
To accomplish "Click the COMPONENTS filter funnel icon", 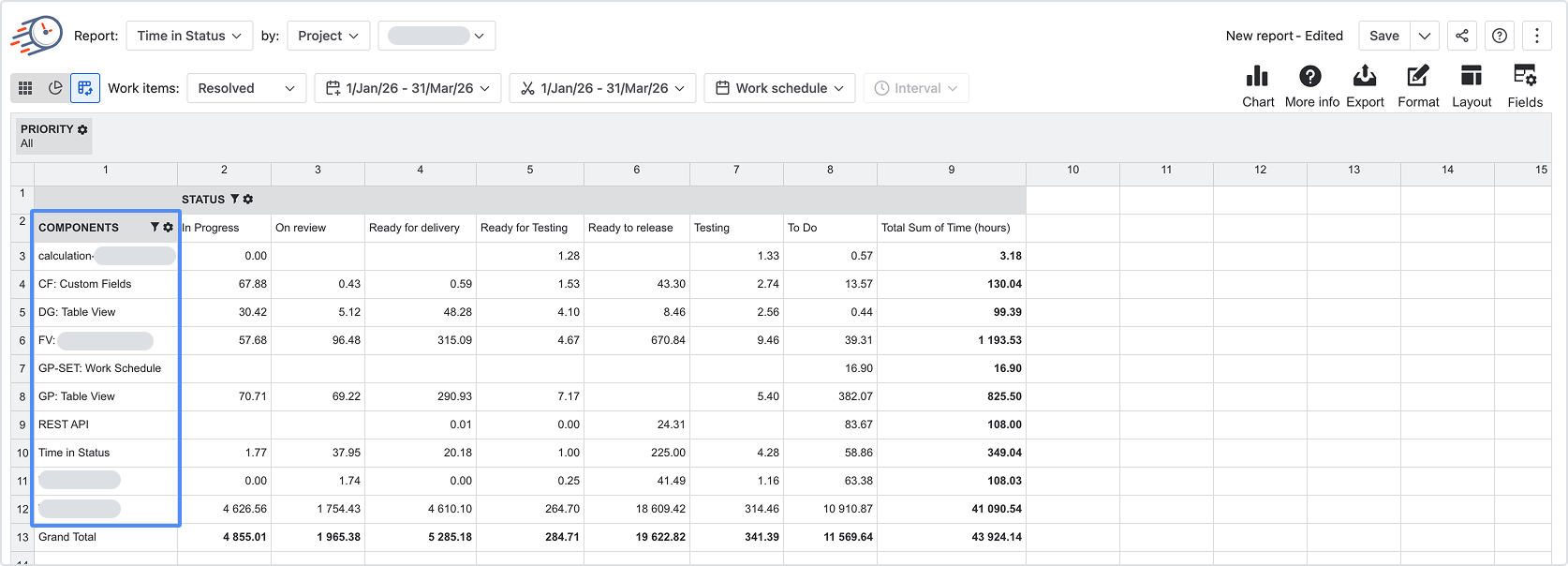I will (x=155, y=227).
